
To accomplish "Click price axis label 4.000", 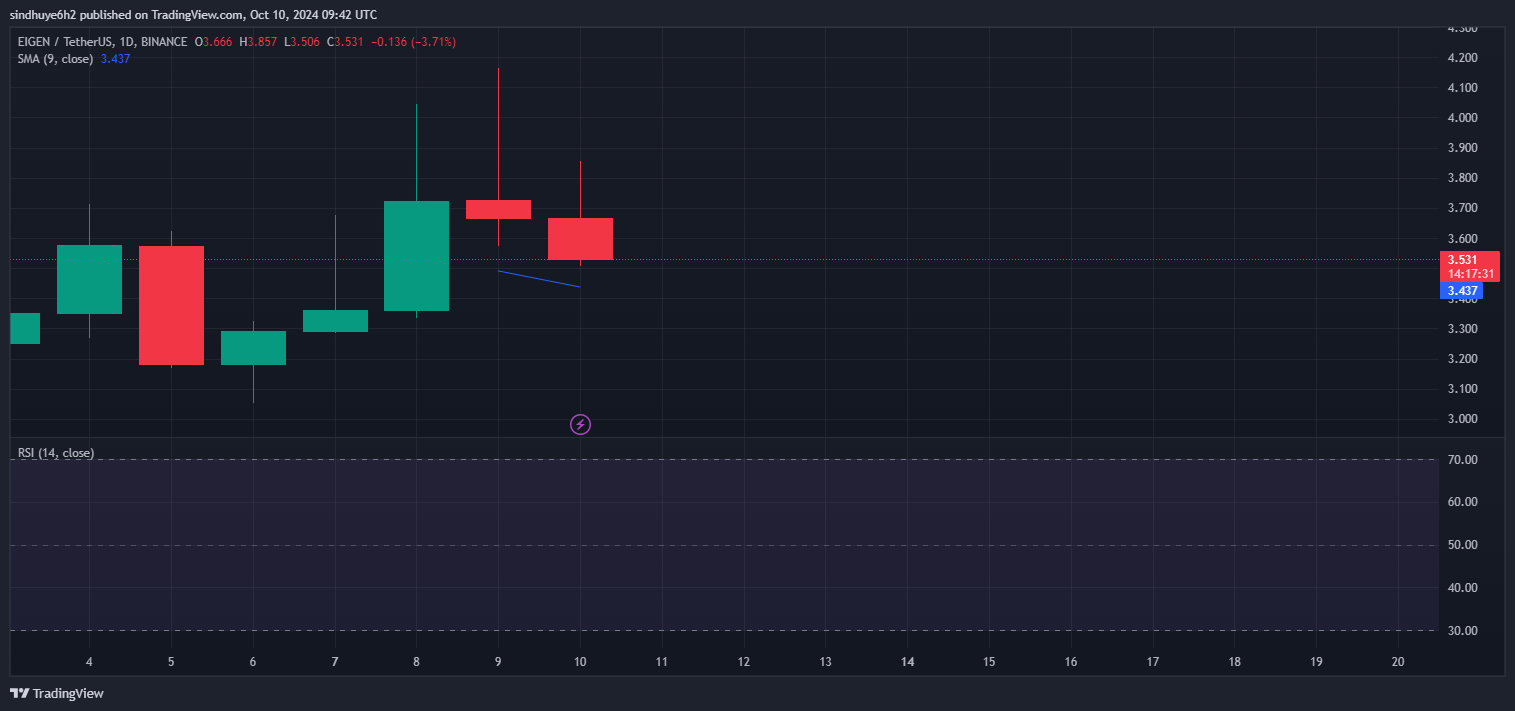I will [x=1463, y=118].
